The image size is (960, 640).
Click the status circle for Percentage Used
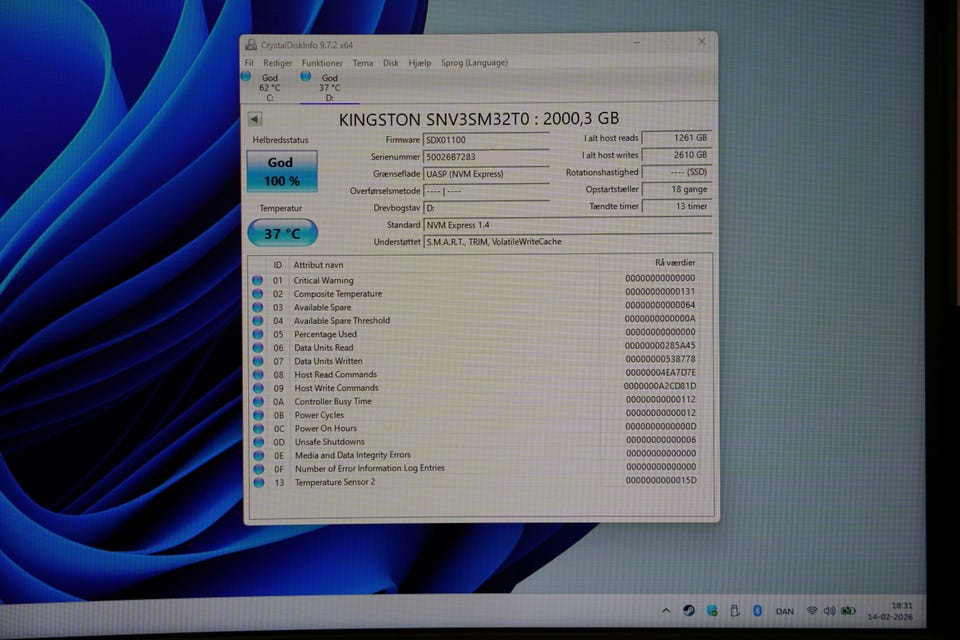coord(258,334)
